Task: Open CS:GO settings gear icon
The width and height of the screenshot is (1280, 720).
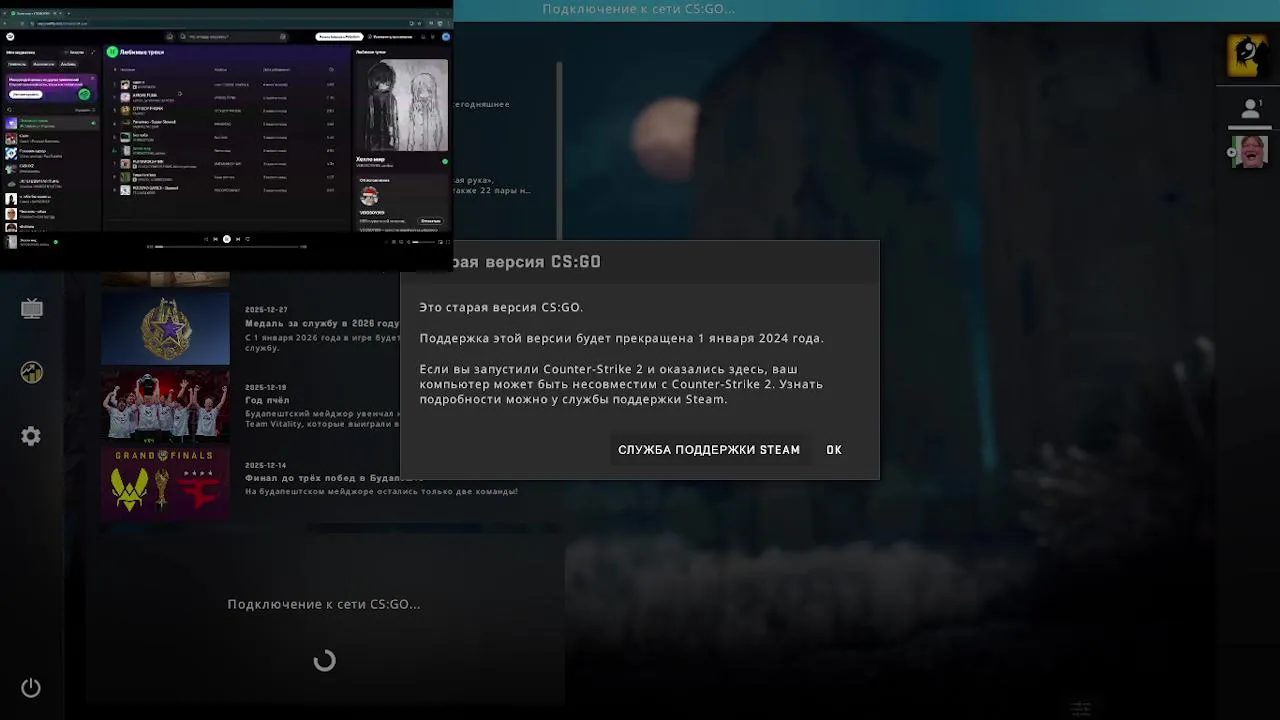Action: point(31,436)
